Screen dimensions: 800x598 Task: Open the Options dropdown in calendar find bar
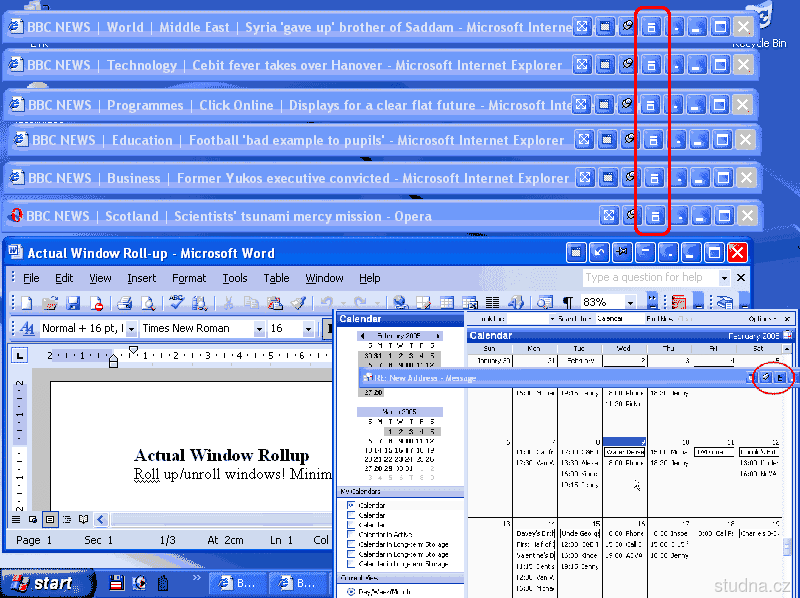click(x=762, y=318)
